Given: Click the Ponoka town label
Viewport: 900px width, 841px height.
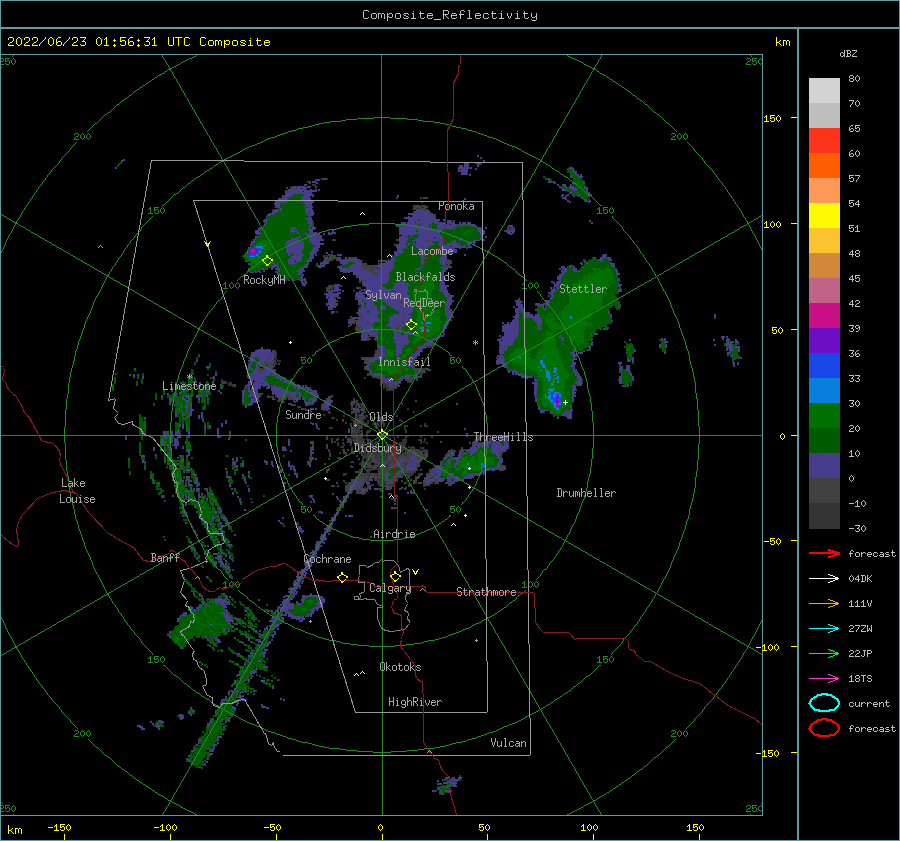Looking at the screenshot, I should (x=456, y=206).
